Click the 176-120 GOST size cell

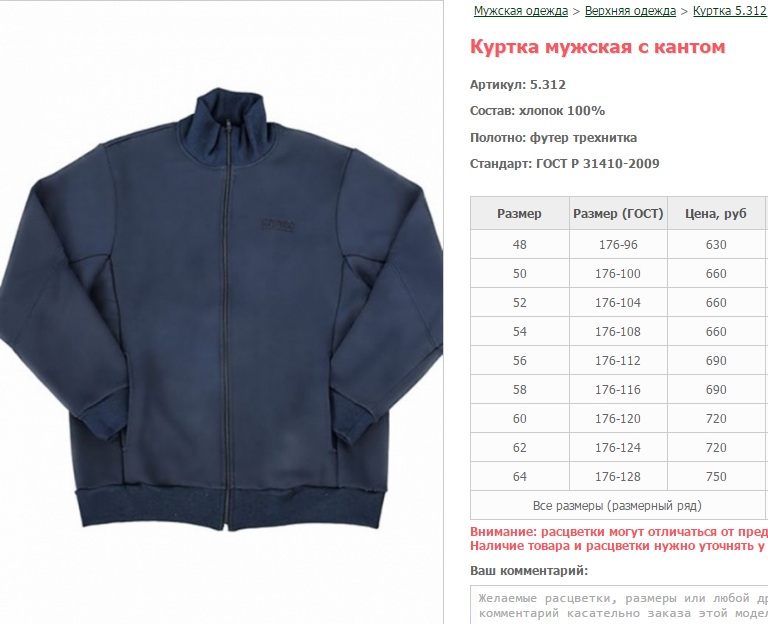(618, 419)
